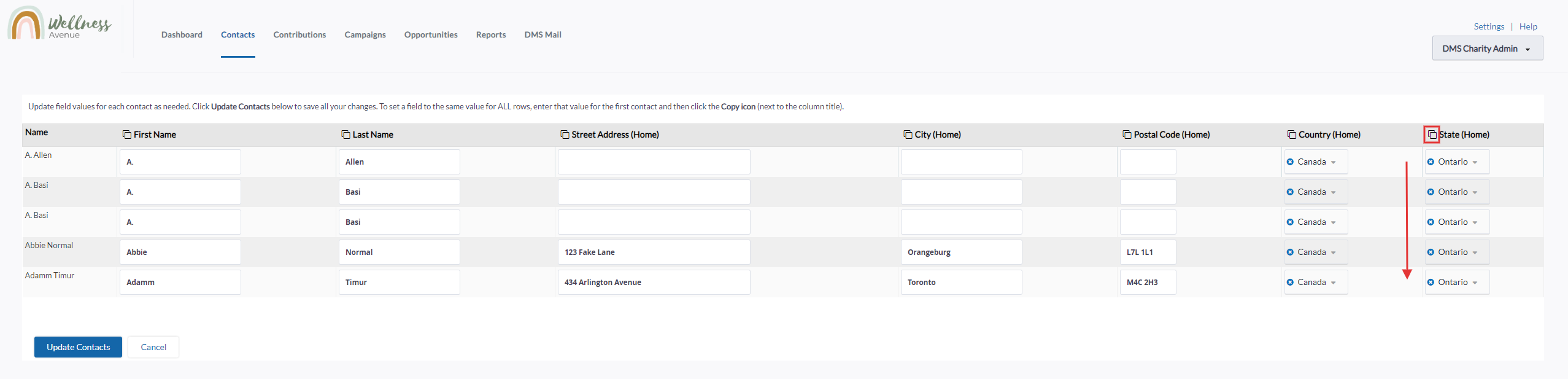Click Street Address field for Adamm Timur
This screenshot has height=379, width=1568.
click(x=654, y=283)
